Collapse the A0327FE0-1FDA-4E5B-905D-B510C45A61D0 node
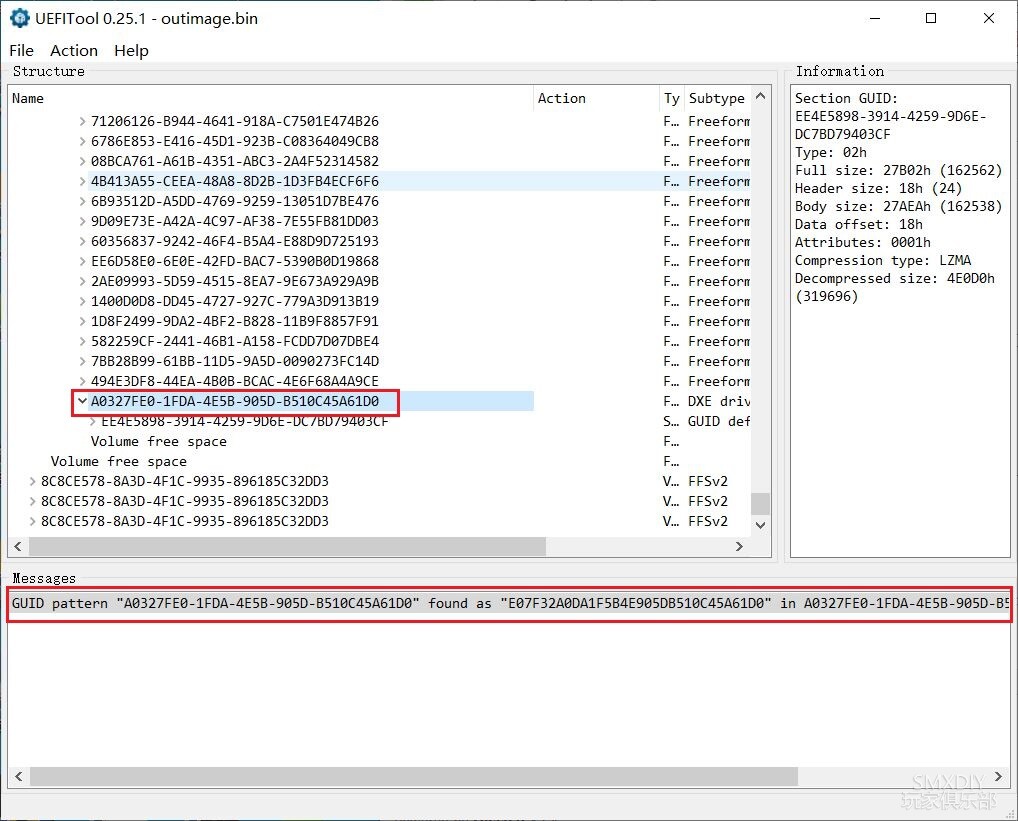1018x821 pixels. [x=82, y=401]
